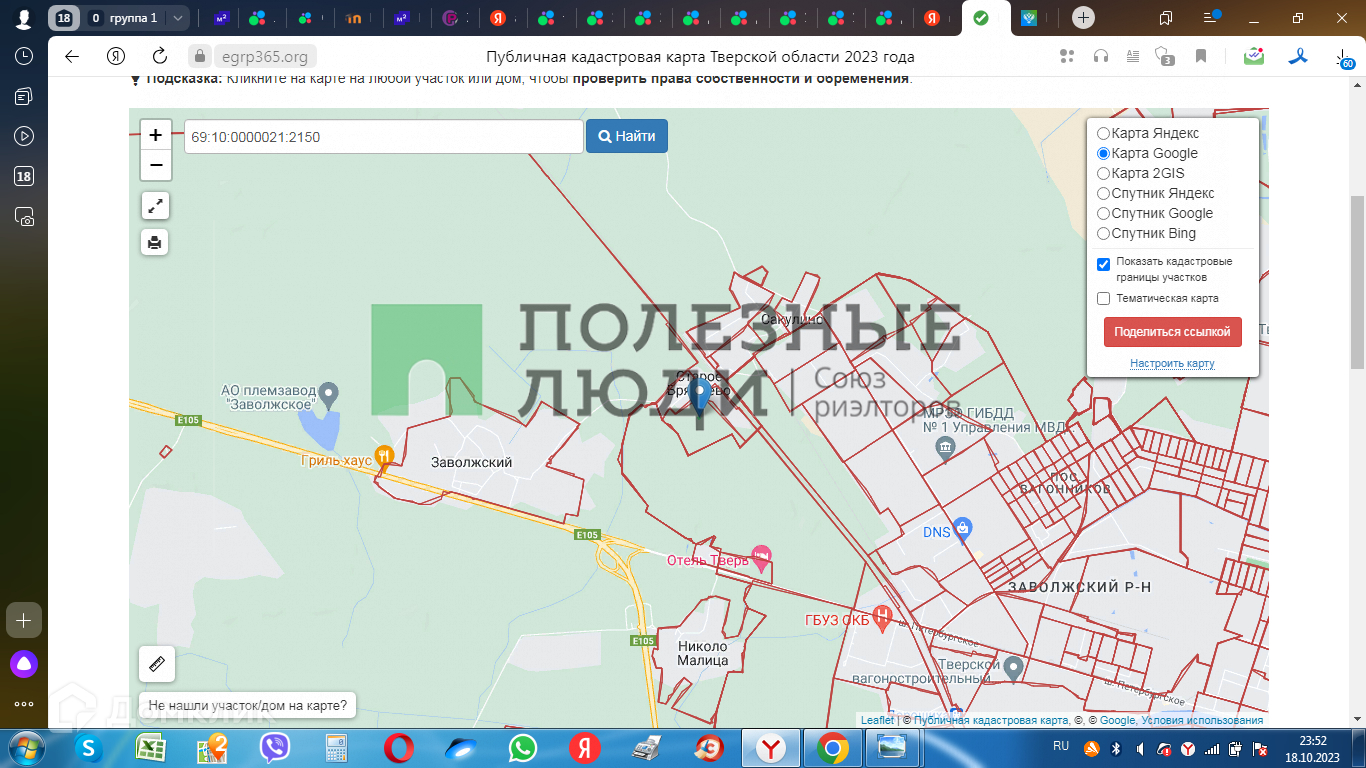Click the Заволжский settlement label
The height and width of the screenshot is (768, 1366).
tap(471, 462)
